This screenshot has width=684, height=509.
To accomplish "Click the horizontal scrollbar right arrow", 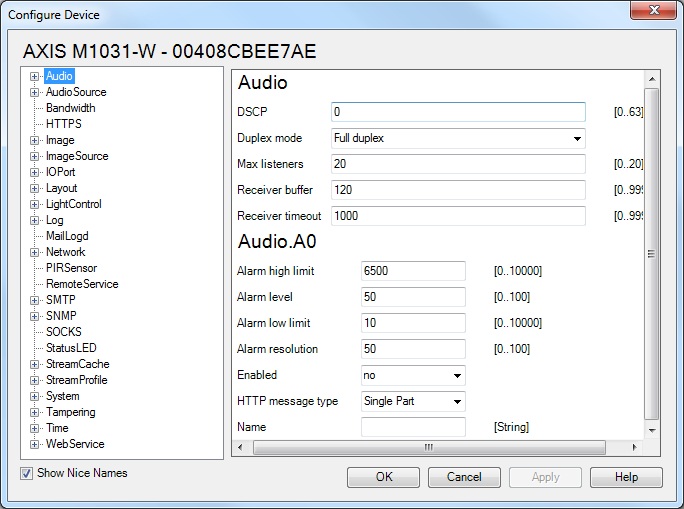I will coord(634,448).
